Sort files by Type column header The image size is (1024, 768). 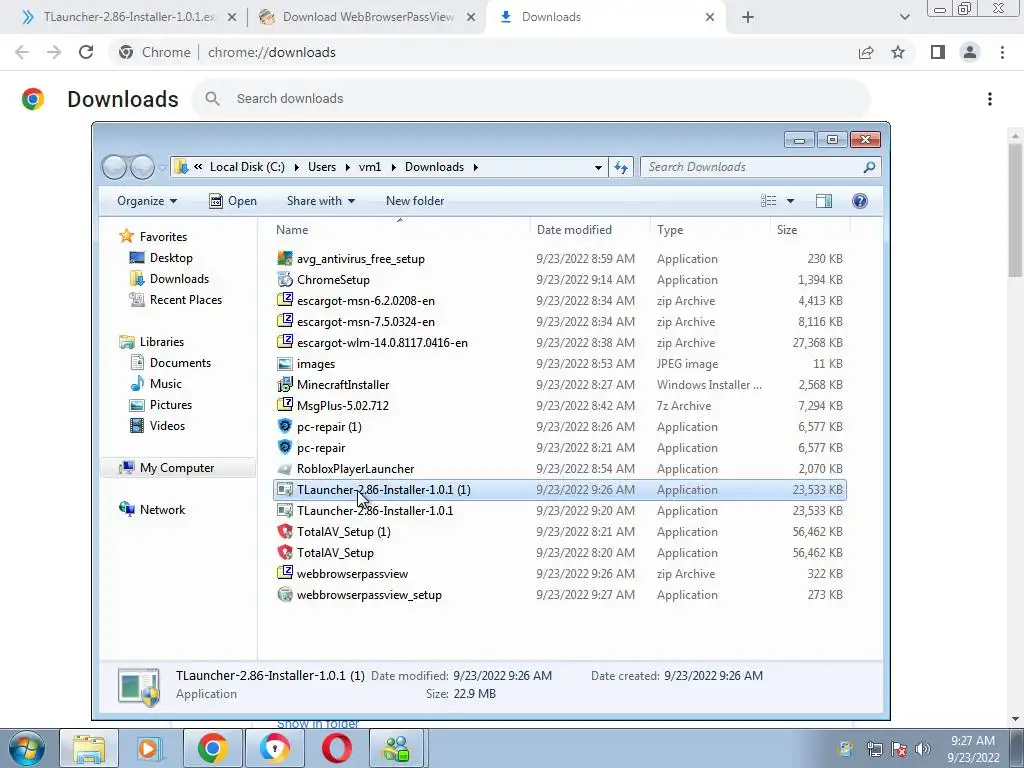coord(711,229)
